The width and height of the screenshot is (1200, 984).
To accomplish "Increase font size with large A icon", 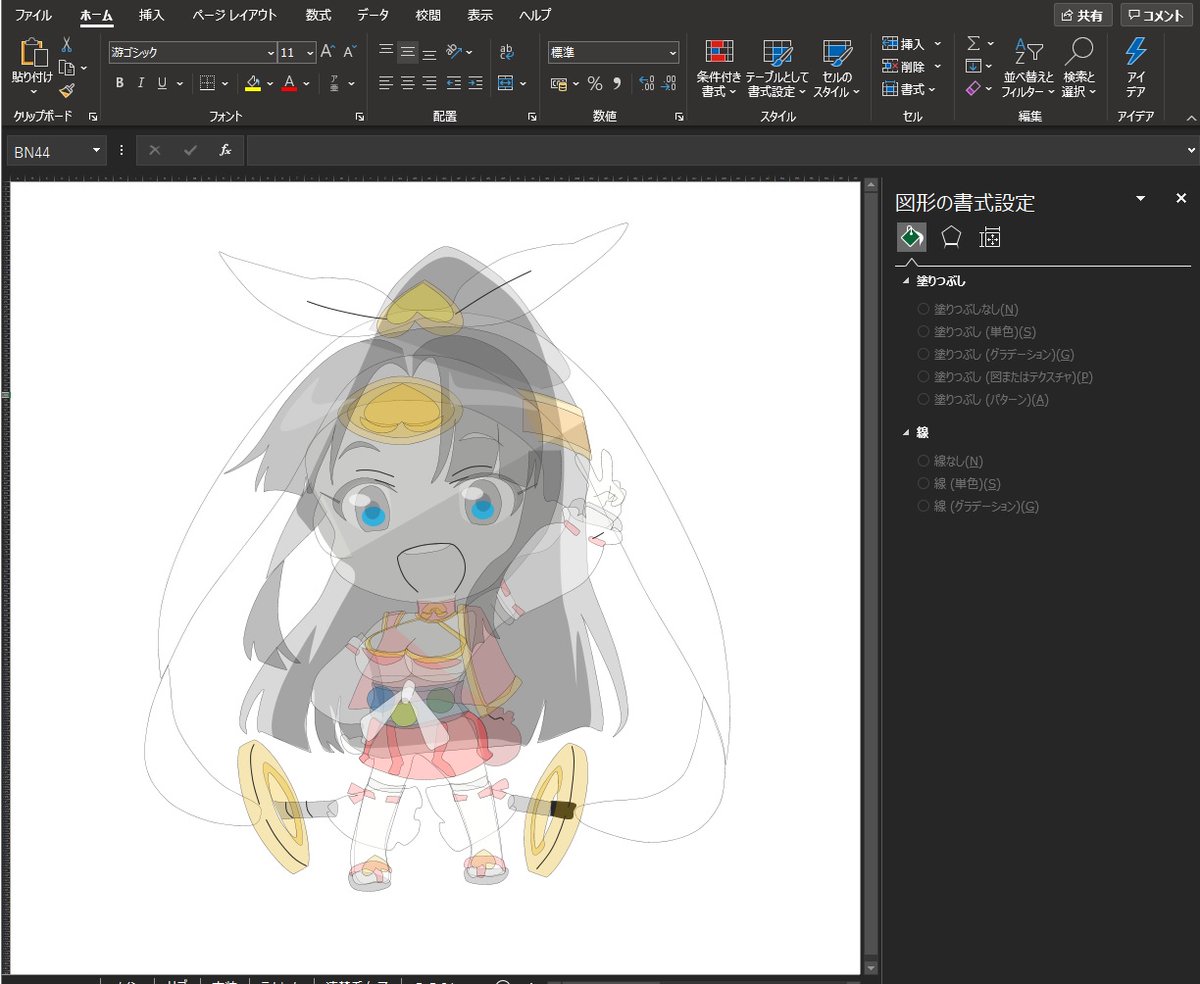I will click(327, 52).
